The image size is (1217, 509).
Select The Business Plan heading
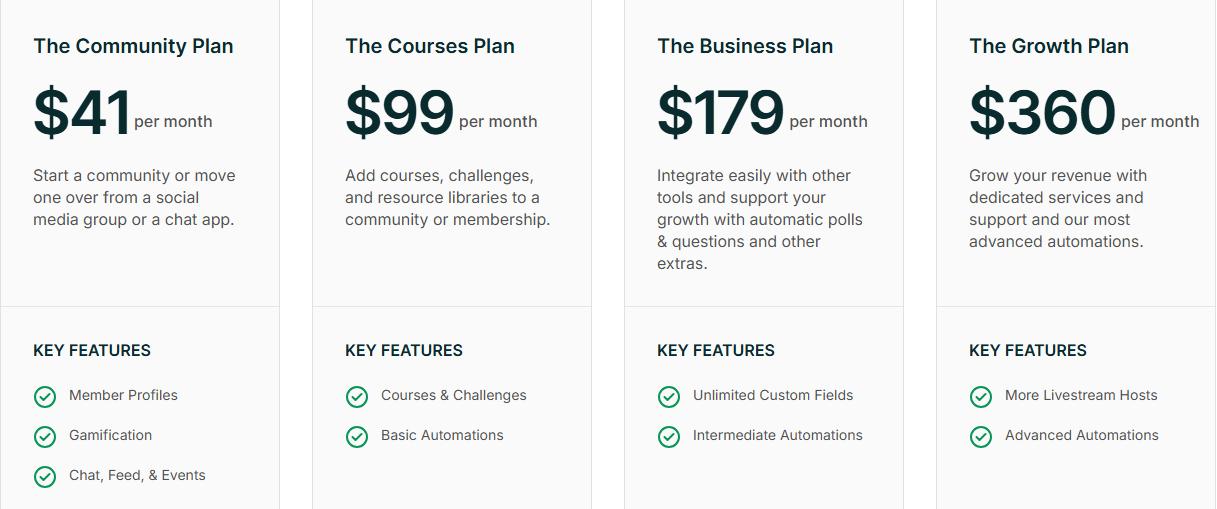click(x=745, y=46)
